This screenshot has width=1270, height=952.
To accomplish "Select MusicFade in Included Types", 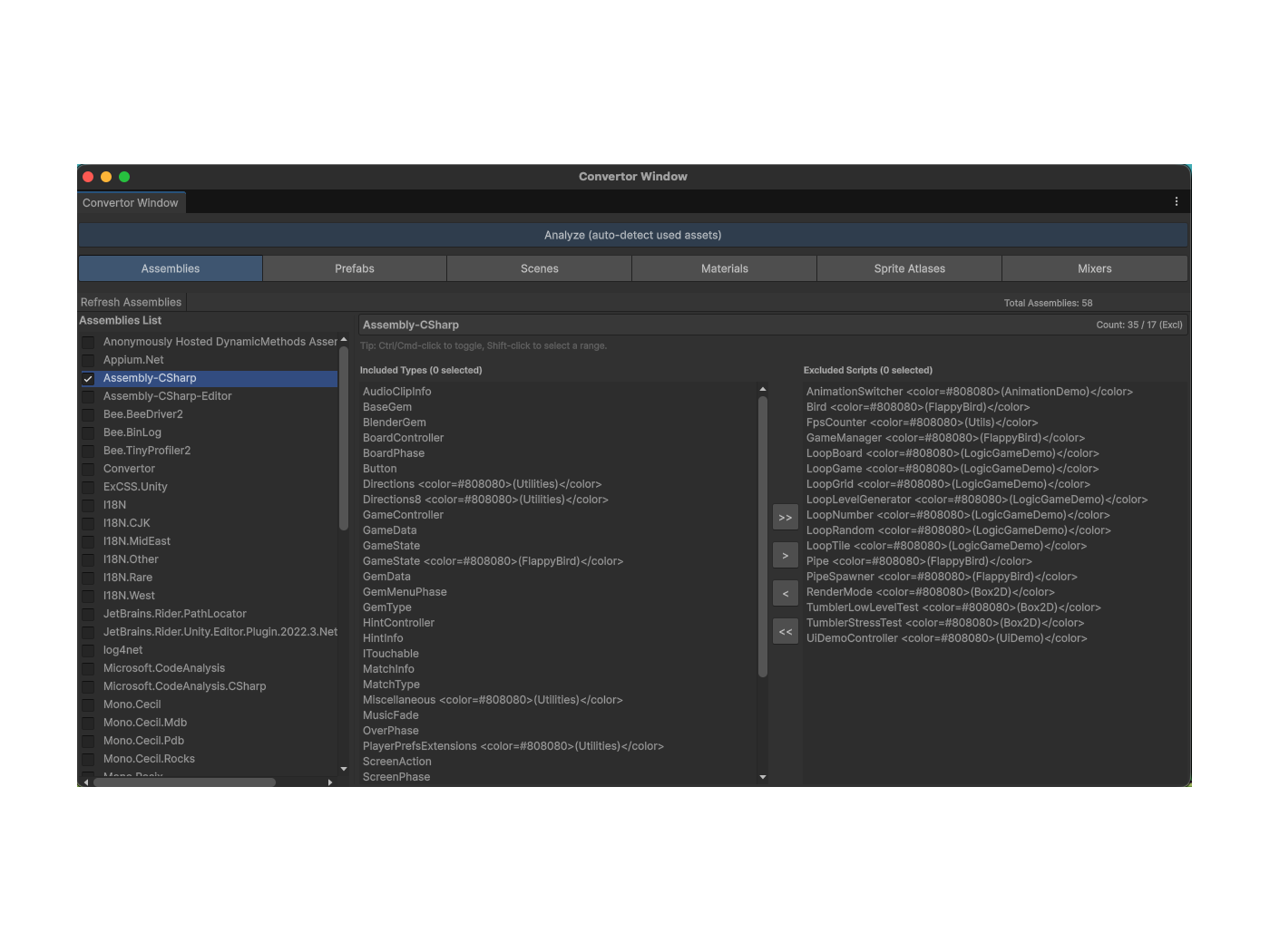I will [x=391, y=715].
